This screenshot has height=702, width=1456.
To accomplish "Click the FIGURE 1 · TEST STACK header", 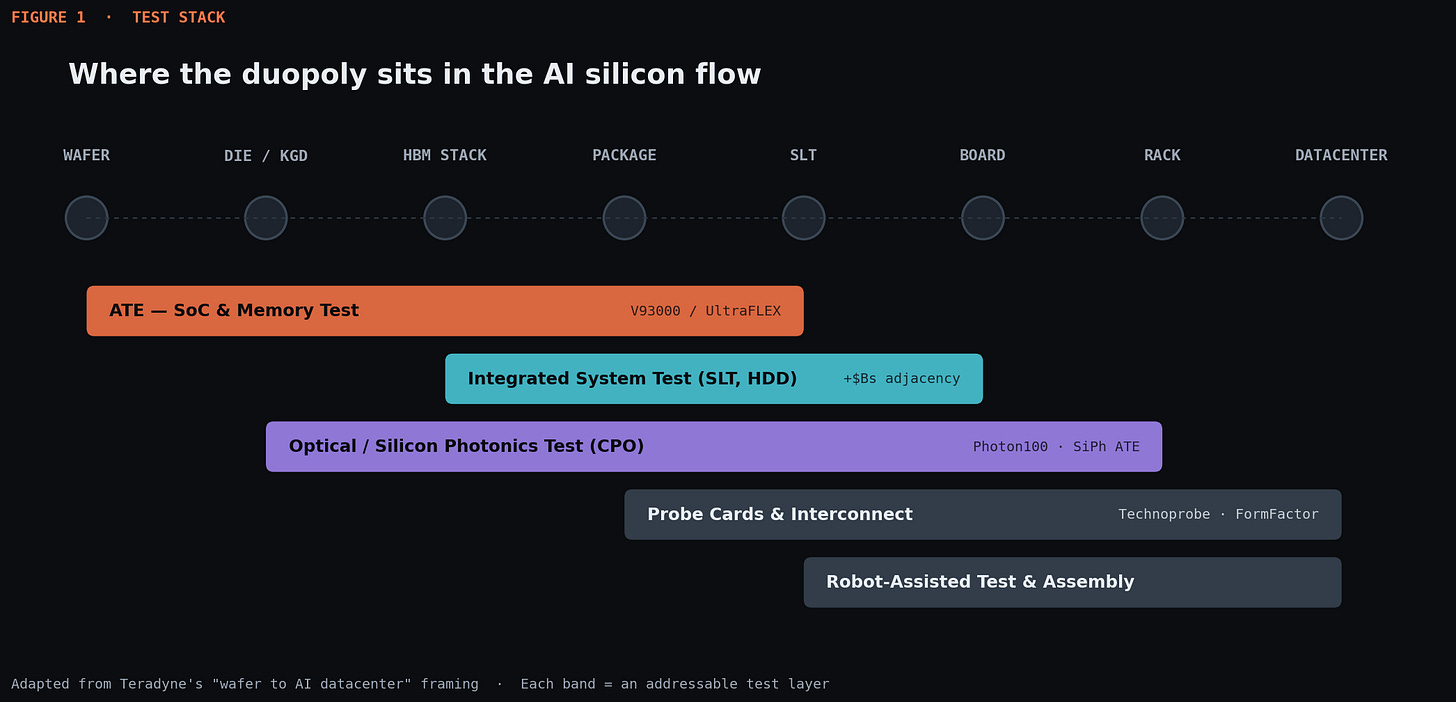I will 118,17.
